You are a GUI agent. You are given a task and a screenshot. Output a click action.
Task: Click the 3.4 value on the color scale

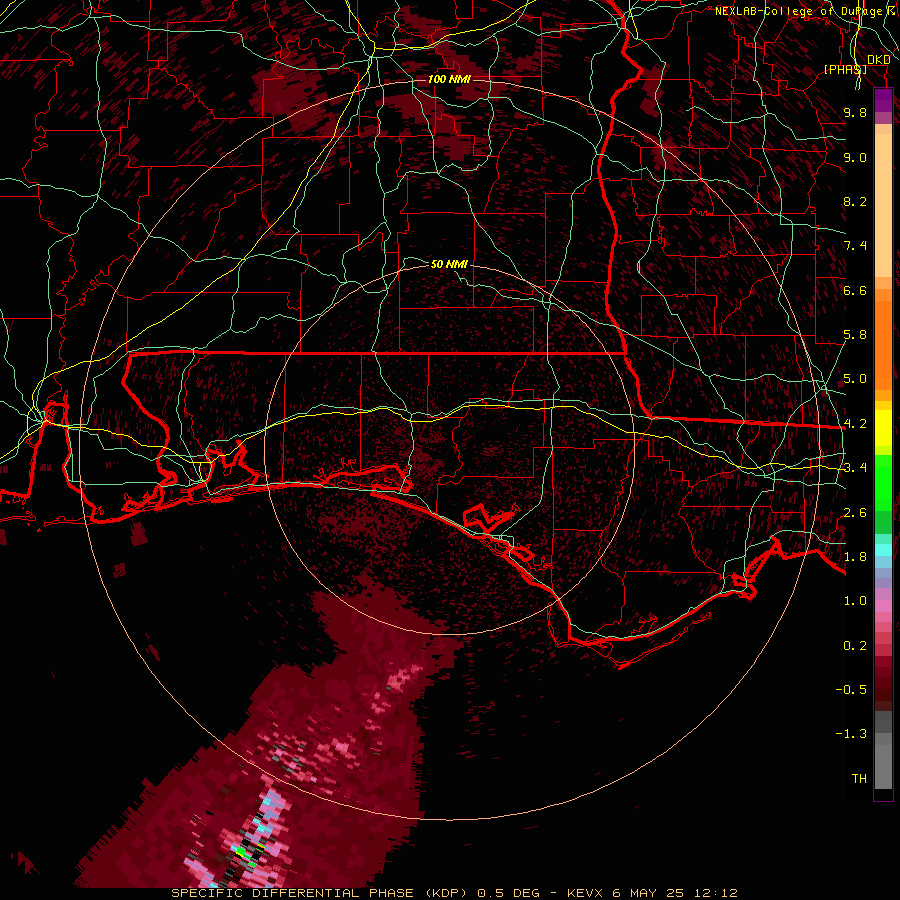point(855,468)
